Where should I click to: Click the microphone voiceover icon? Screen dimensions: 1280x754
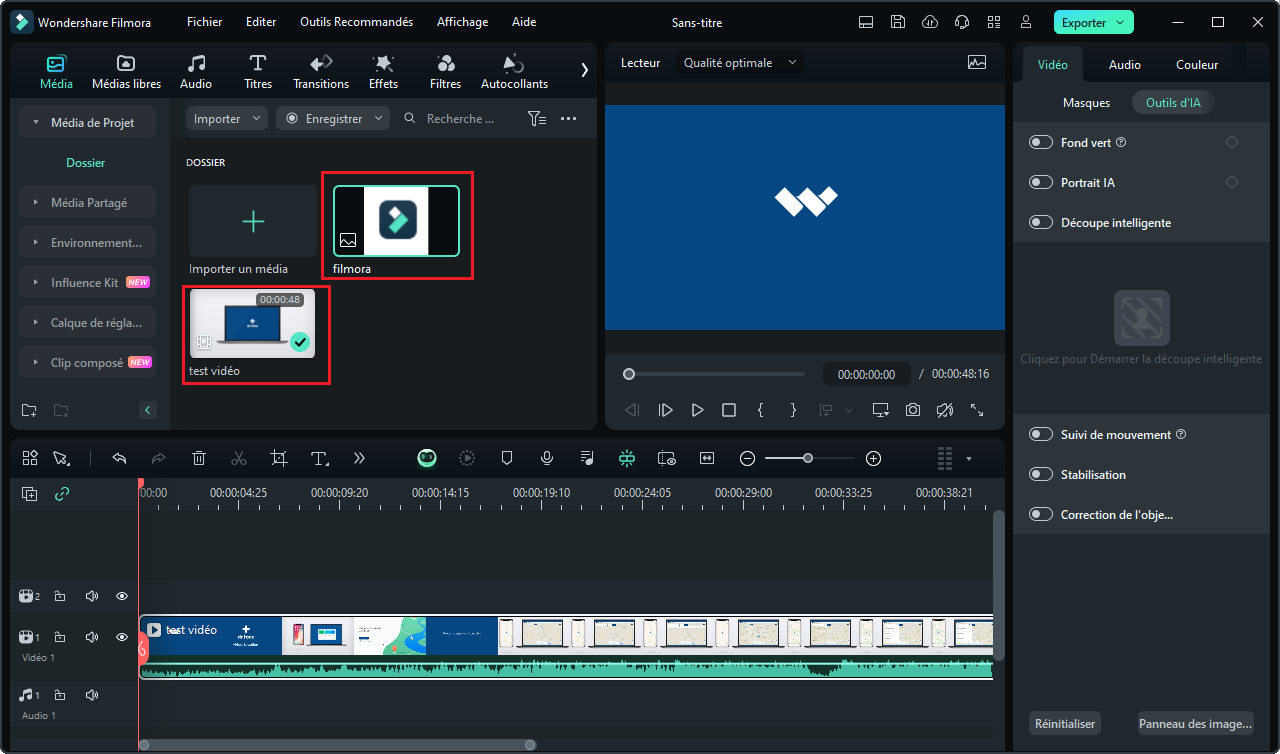(x=547, y=458)
